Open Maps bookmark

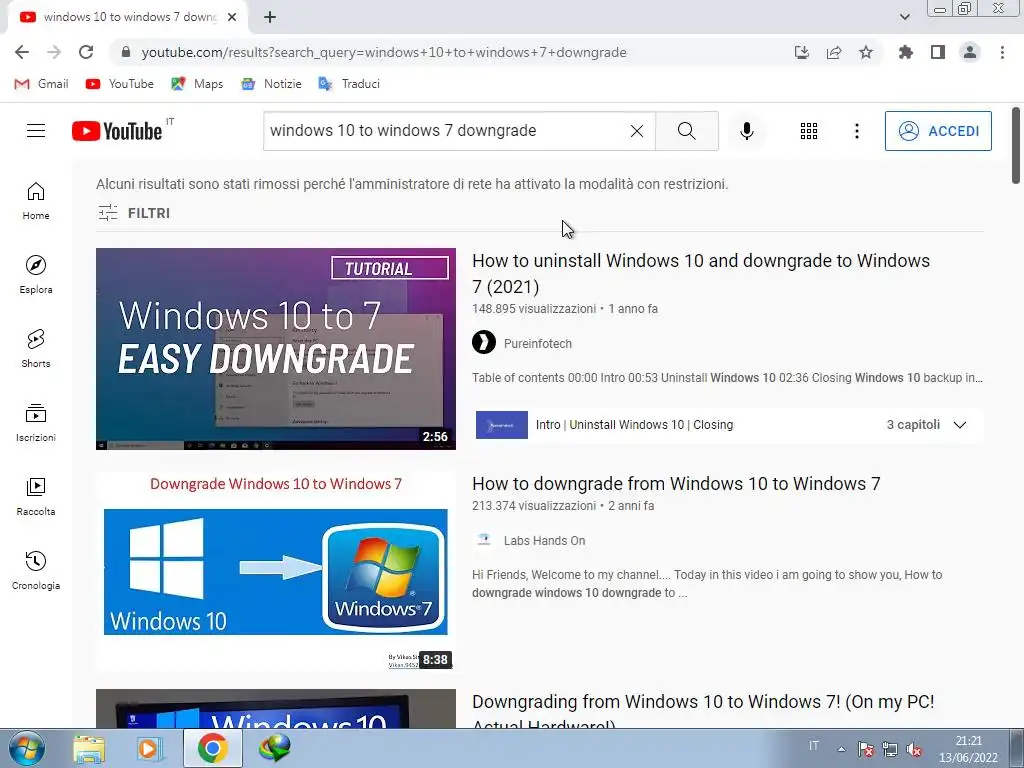[197, 84]
